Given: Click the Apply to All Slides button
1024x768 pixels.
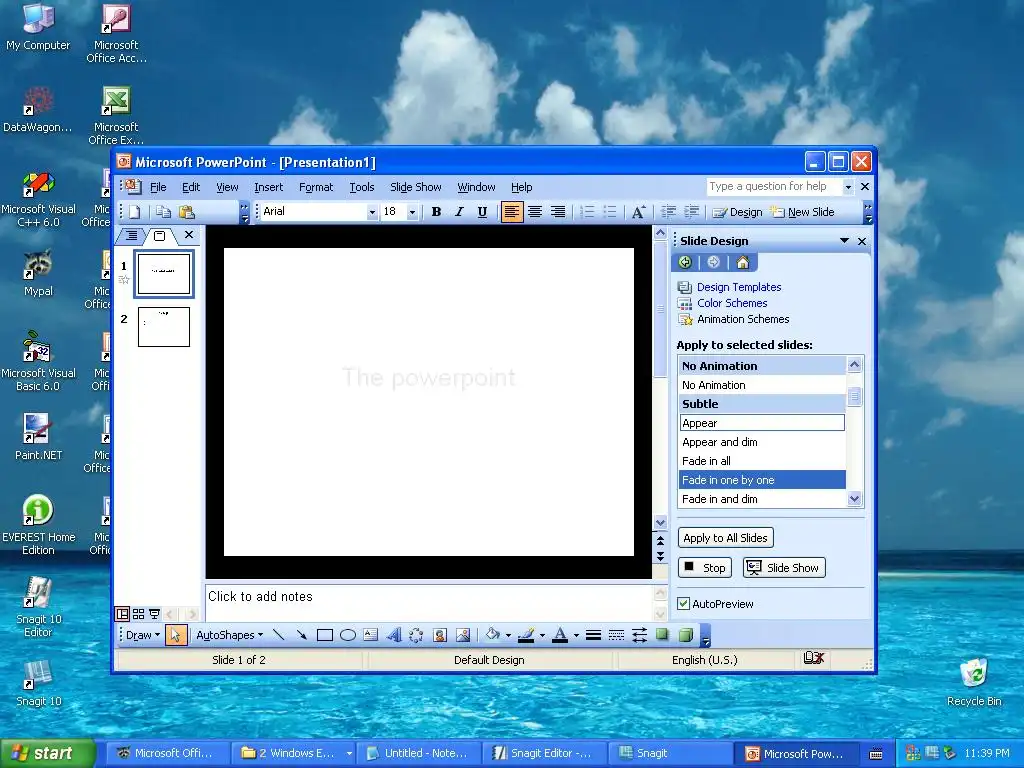Looking at the screenshot, I should click(x=726, y=538).
